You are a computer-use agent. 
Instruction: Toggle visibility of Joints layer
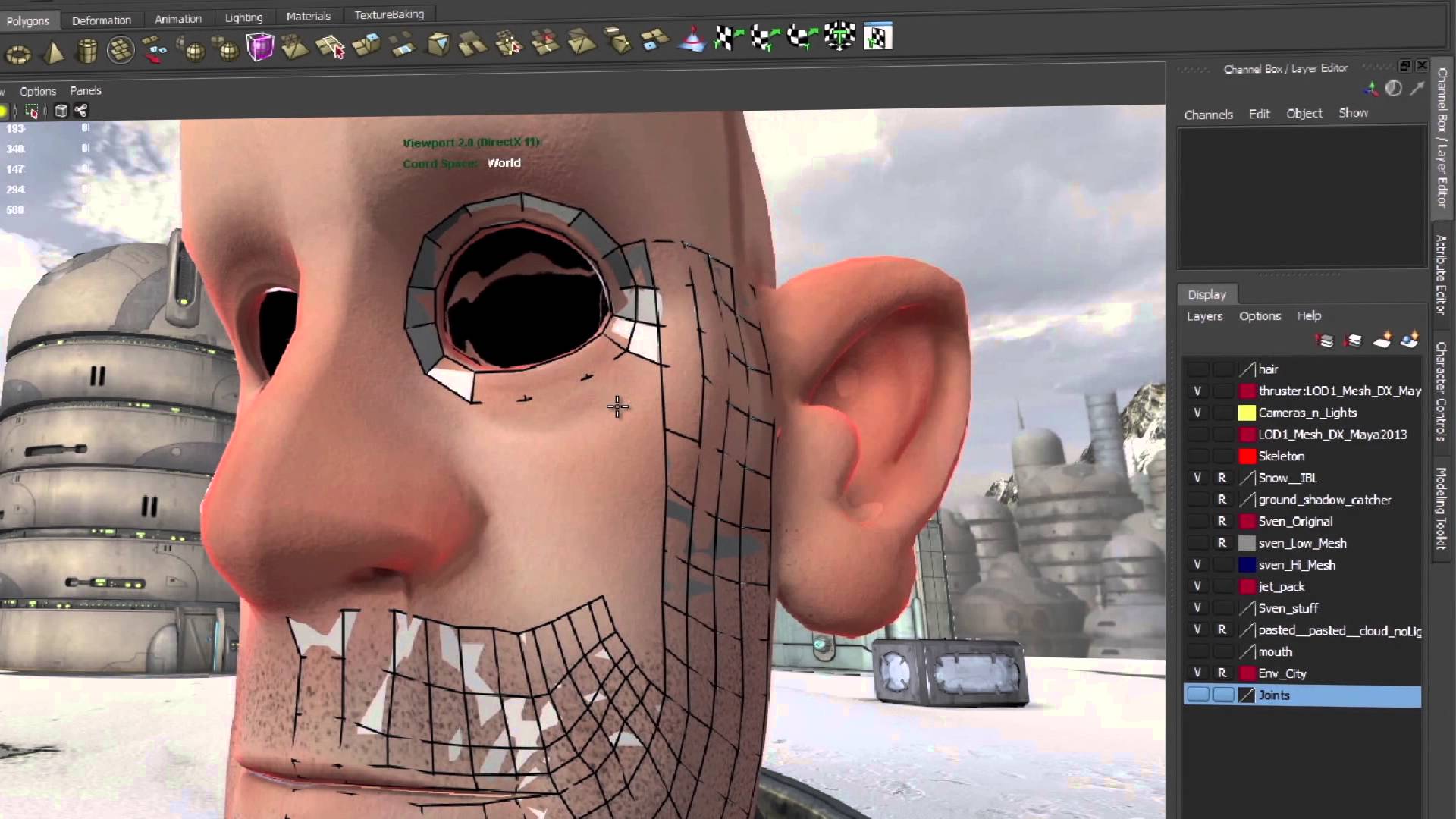click(x=1197, y=695)
